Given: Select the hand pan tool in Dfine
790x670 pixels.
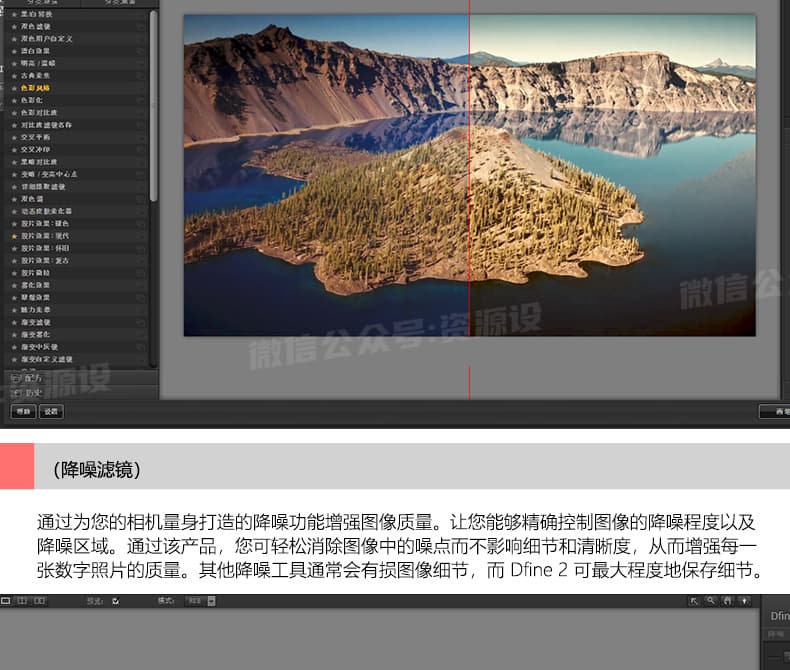Looking at the screenshot, I should [x=727, y=600].
